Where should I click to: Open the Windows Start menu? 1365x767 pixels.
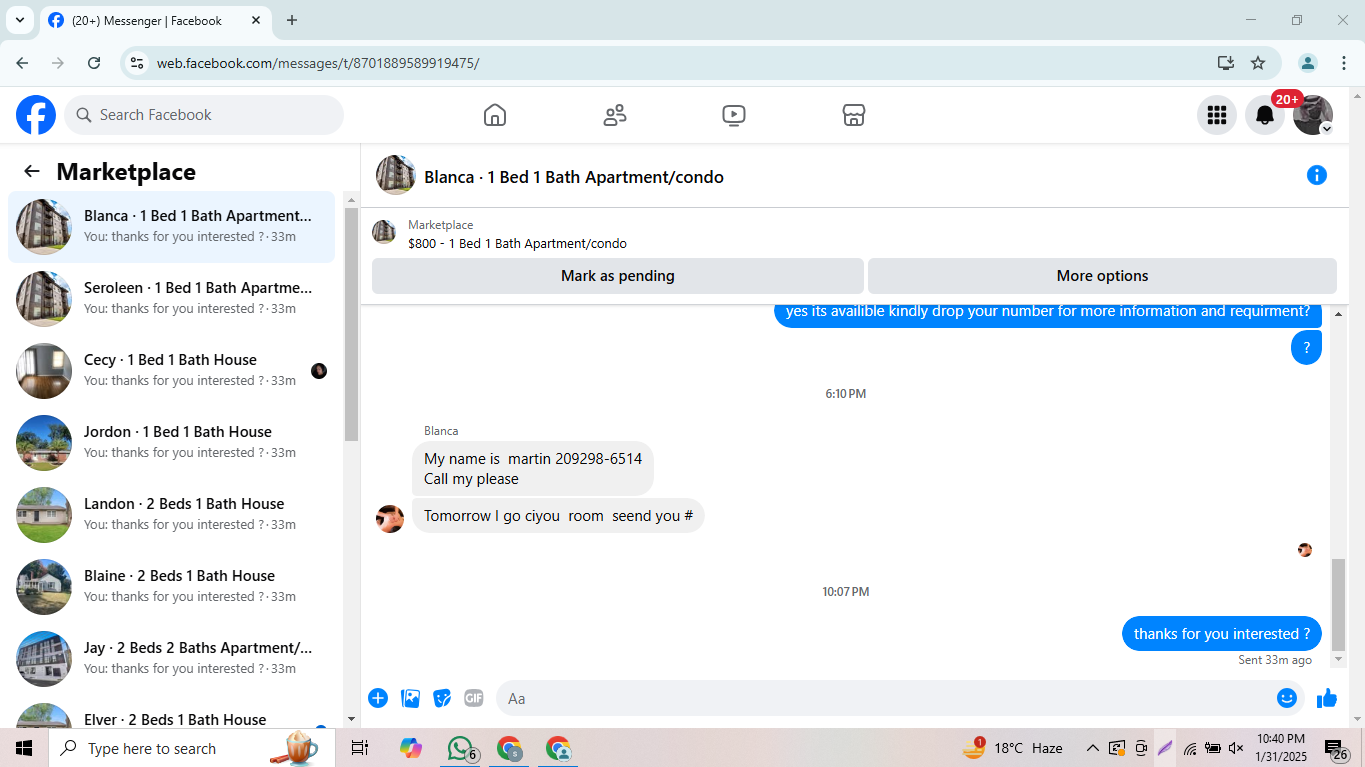coord(24,748)
